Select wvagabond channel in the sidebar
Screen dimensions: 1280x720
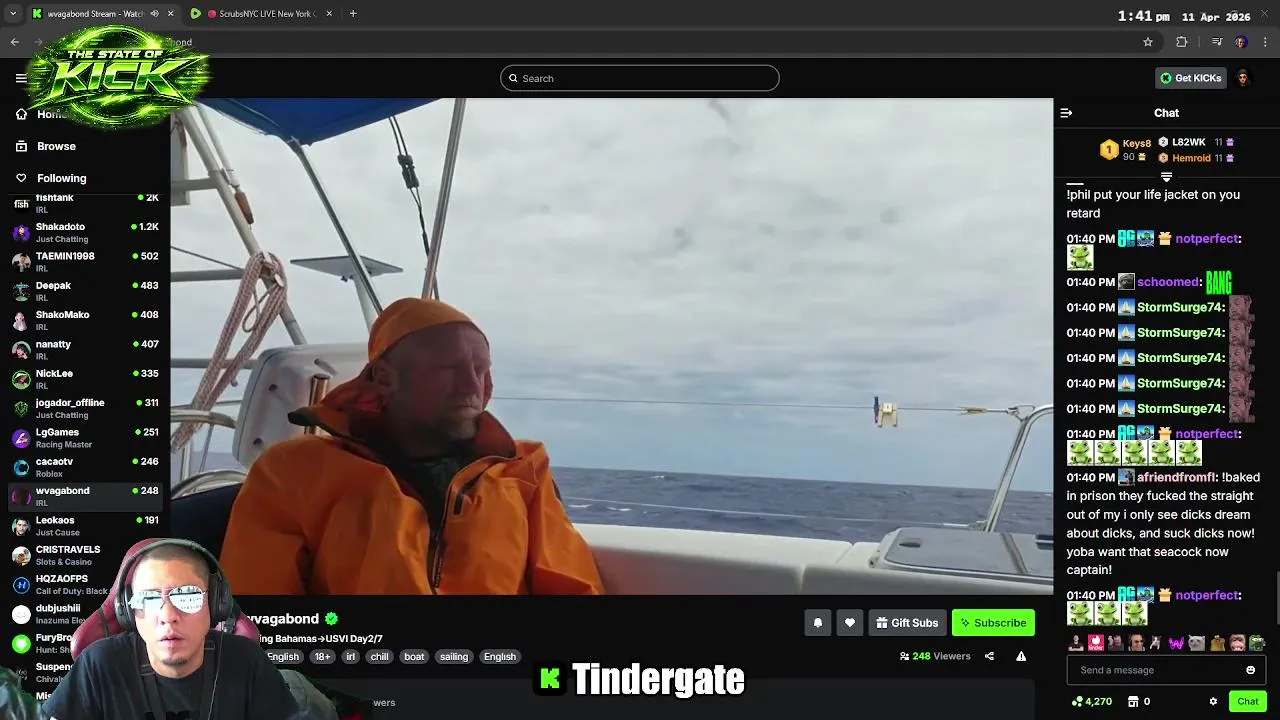pos(85,496)
